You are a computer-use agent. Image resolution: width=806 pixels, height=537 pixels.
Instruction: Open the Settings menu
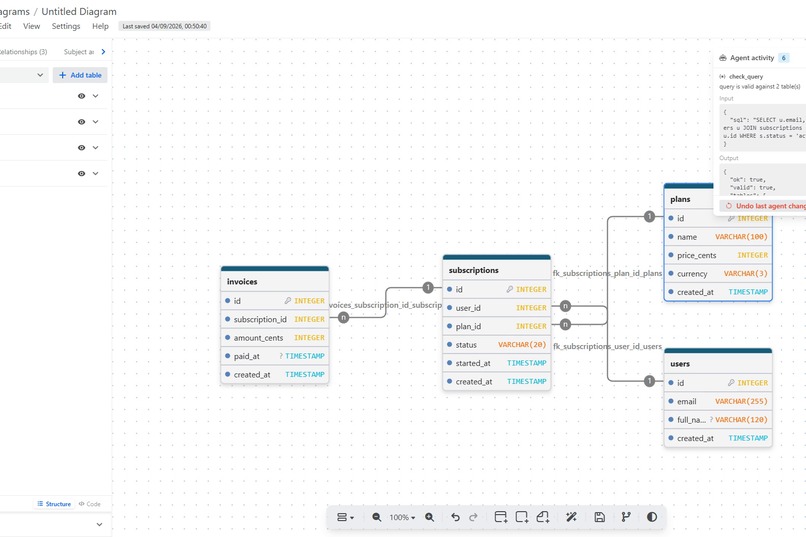point(66,26)
